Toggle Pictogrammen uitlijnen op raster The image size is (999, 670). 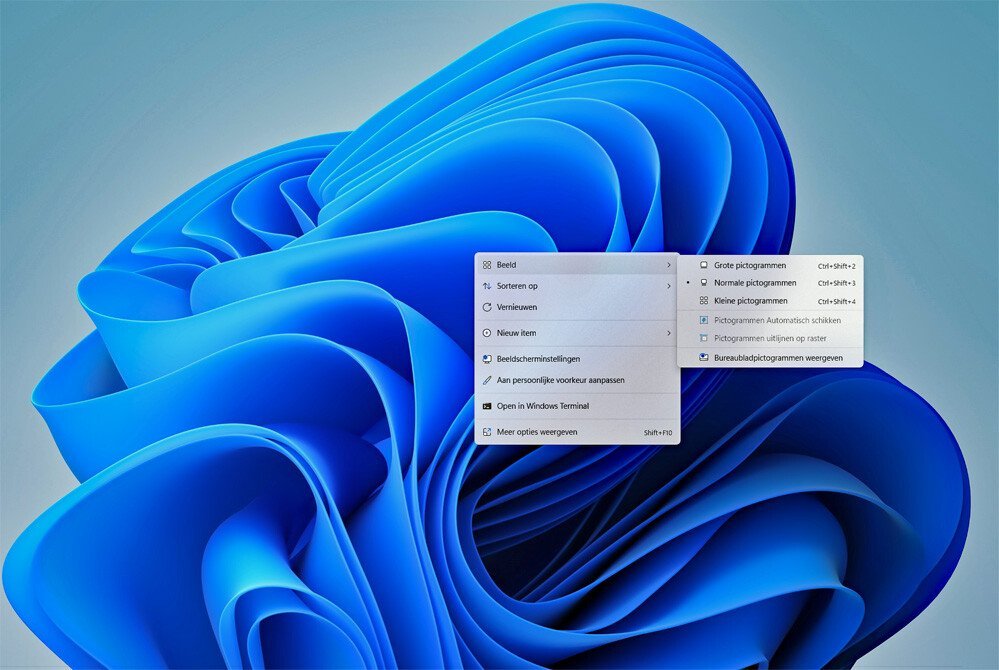click(770, 338)
